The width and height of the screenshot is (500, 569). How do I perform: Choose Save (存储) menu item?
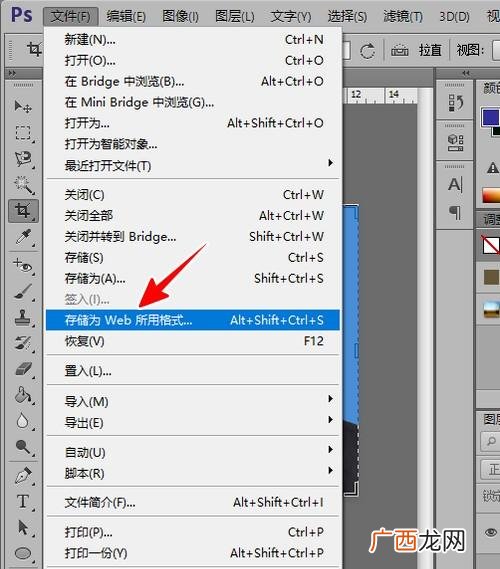tap(193, 258)
